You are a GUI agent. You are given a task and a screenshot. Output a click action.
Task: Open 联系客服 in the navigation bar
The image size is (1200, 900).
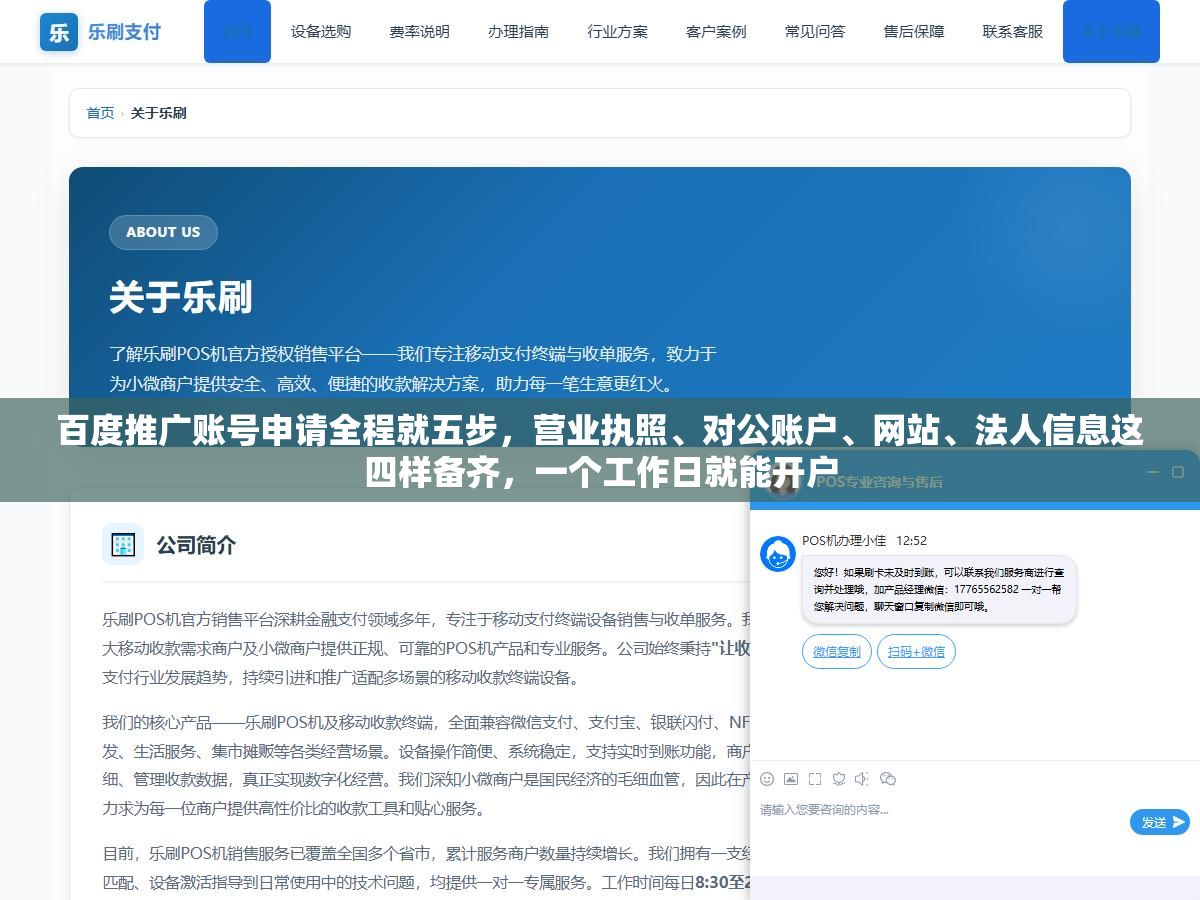click(1012, 31)
